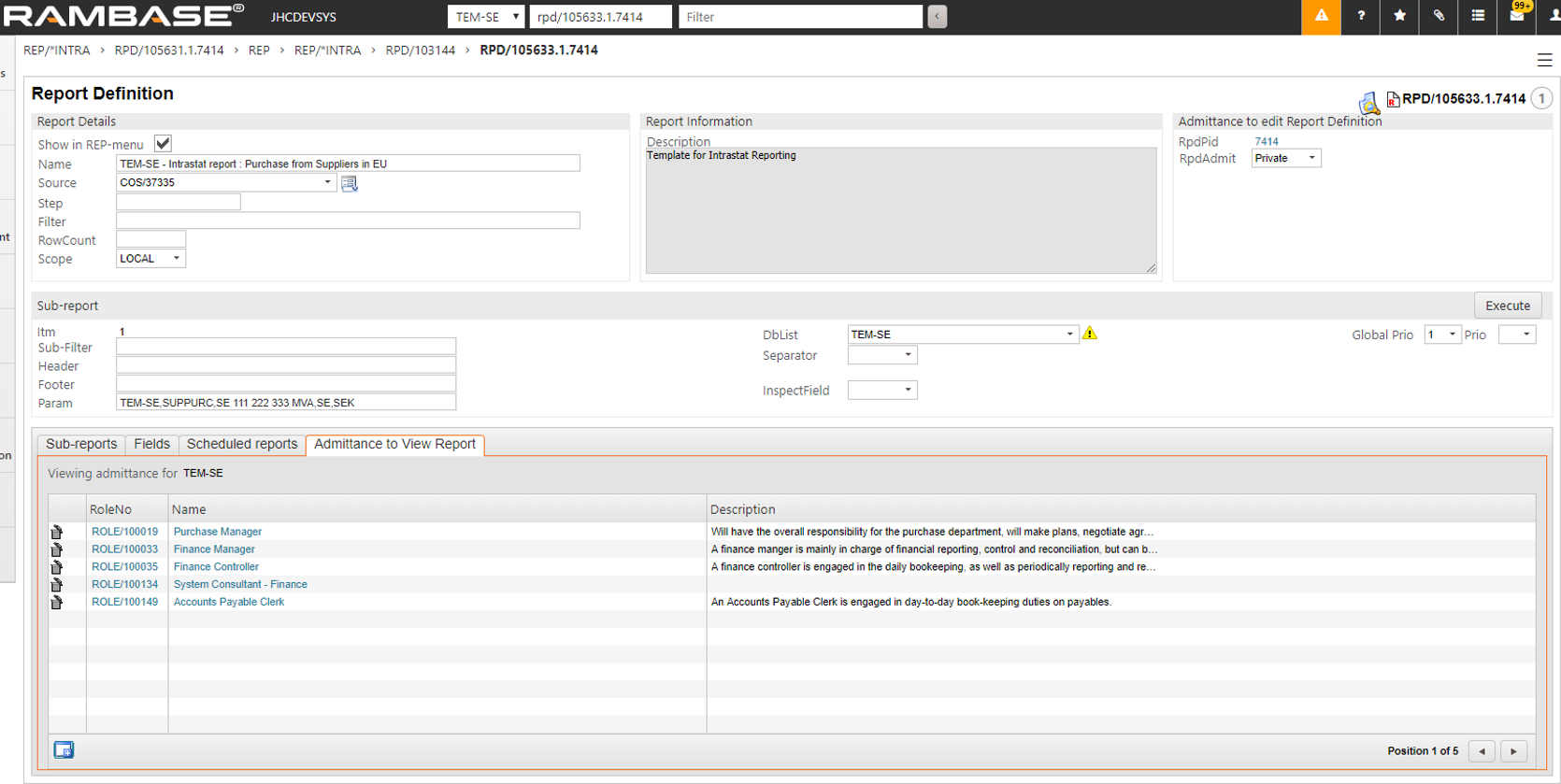The width and height of the screenshot is (1561, 784).
Task: Click the Param input field
Action: [286, 403]
